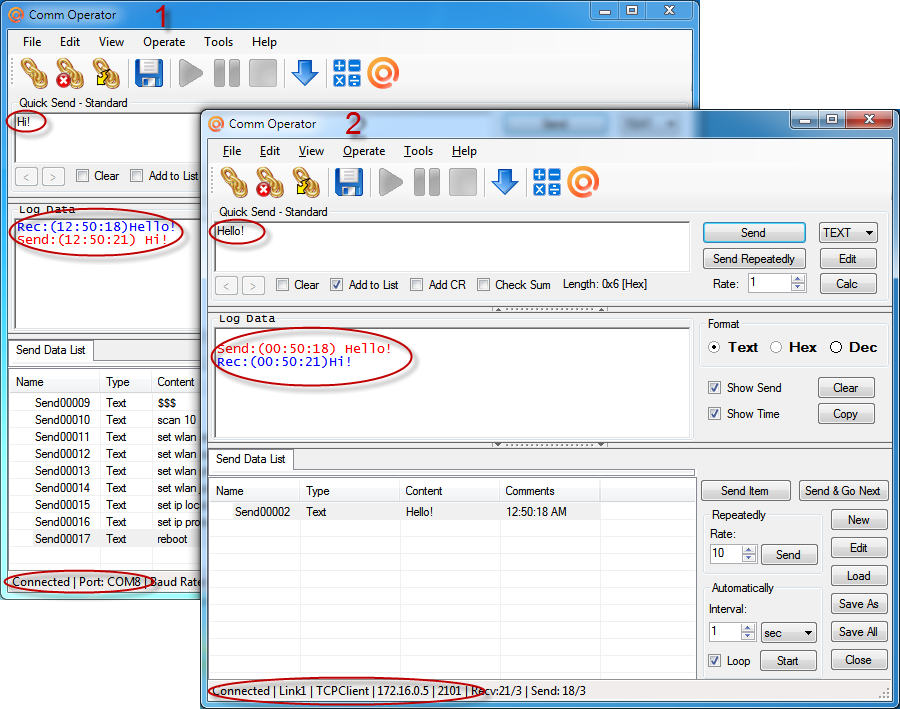Click the Calc button

pyautogui.click(x=848, y=284)
